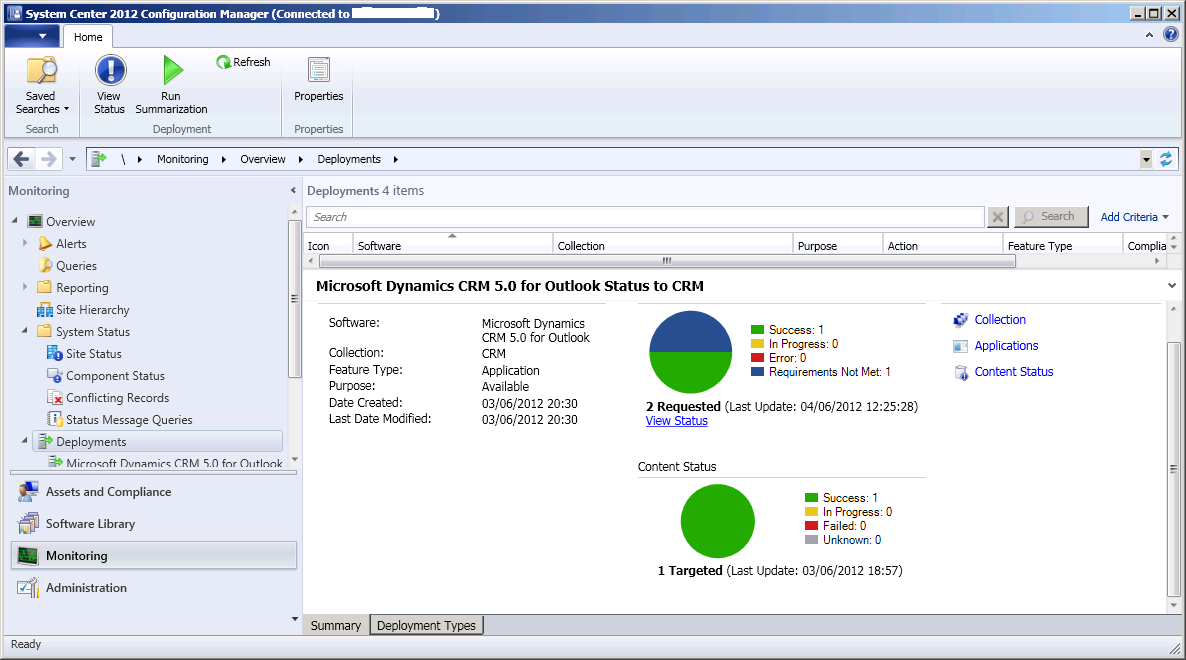
Task: Select the Summary tab
Action: coord(335,624)
